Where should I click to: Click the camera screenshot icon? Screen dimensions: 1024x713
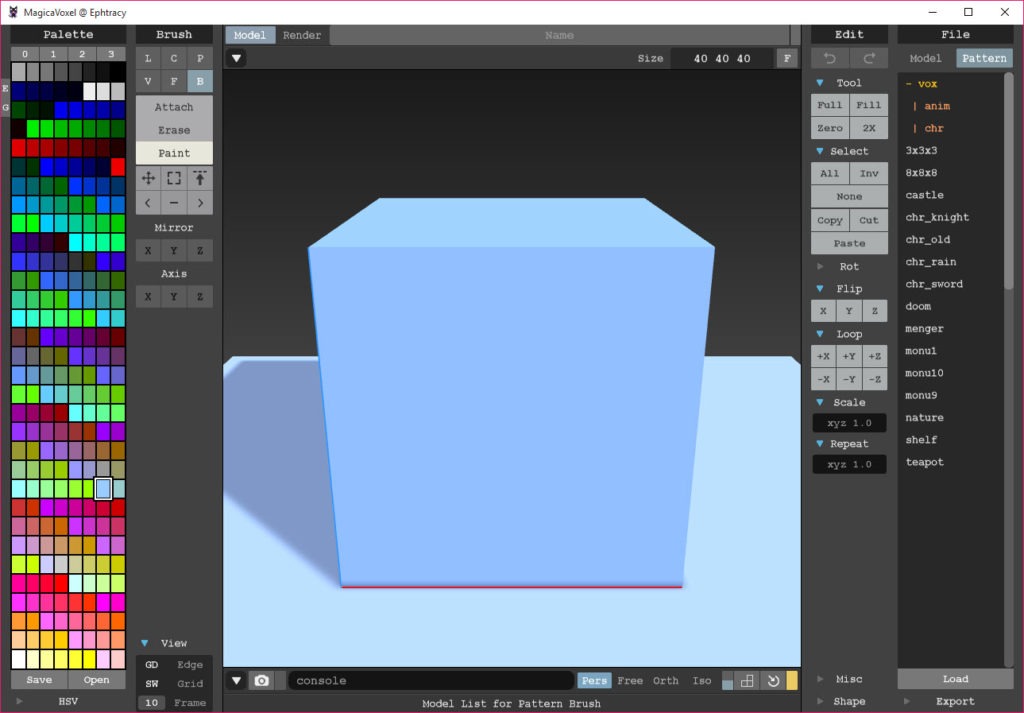click(x=261, y=681)
